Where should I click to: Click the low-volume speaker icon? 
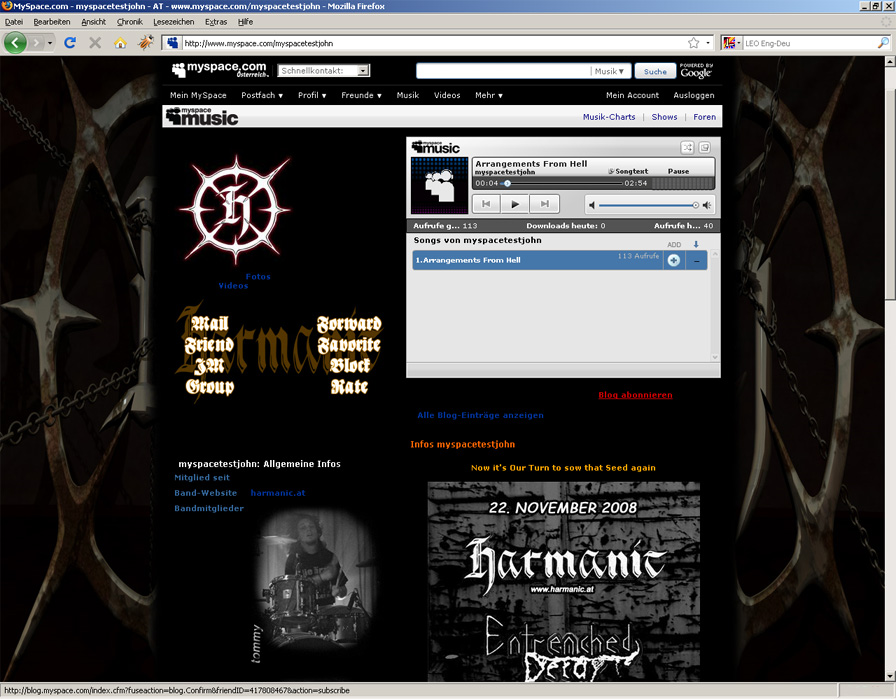point(592,205)
